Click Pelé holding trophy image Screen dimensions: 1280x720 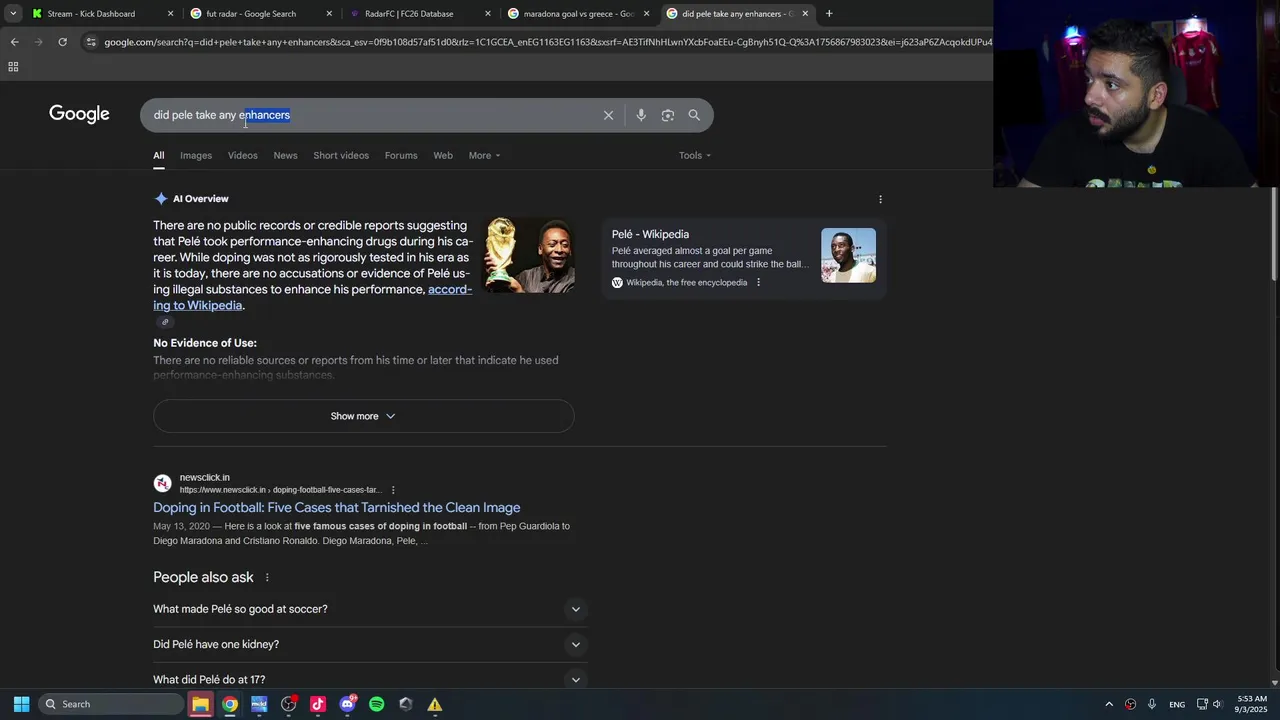pos(530,255)
